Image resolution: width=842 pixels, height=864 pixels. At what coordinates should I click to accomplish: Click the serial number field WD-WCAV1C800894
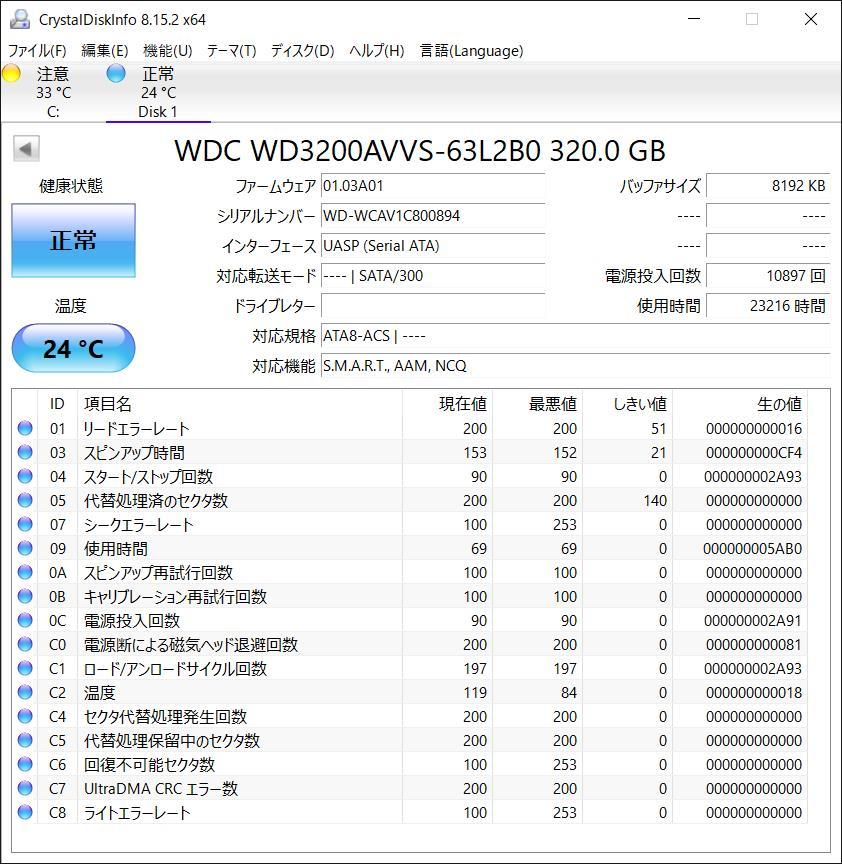[x=433, y=215]
